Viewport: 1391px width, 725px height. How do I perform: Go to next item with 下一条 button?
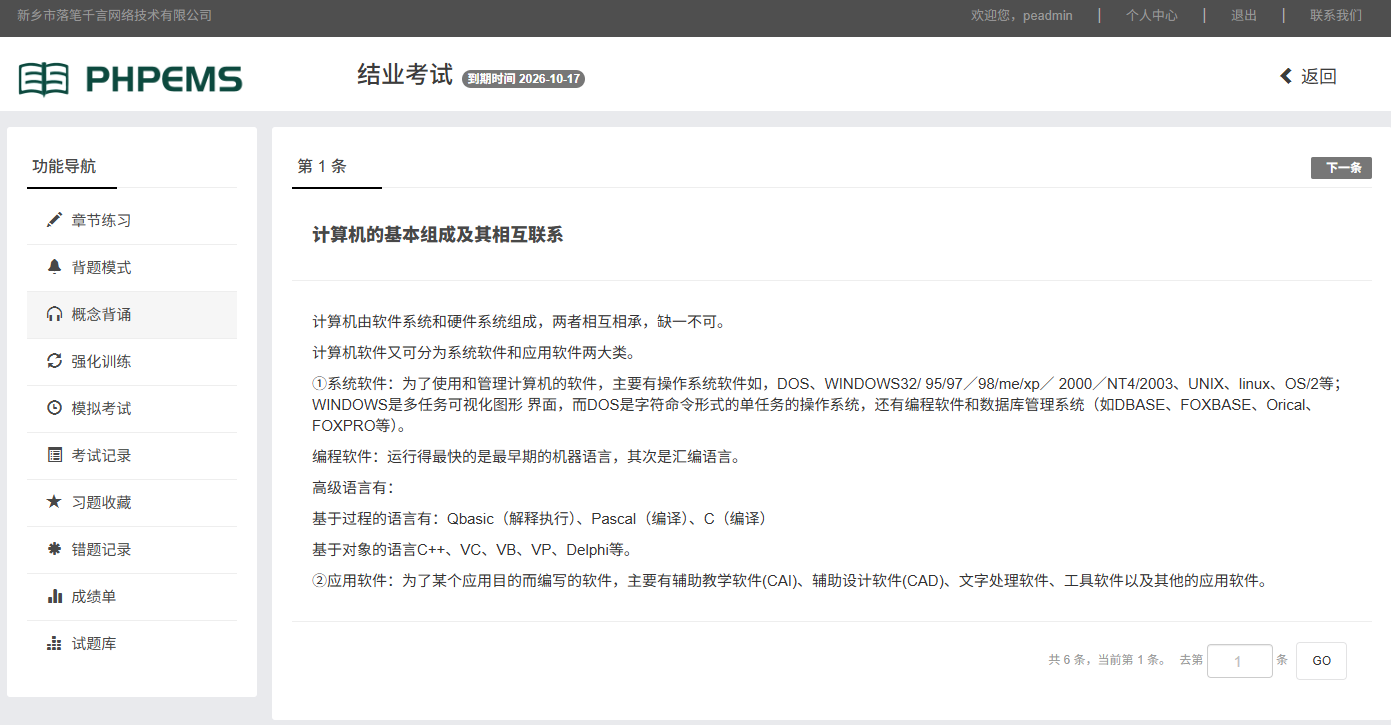(1341, 168)
